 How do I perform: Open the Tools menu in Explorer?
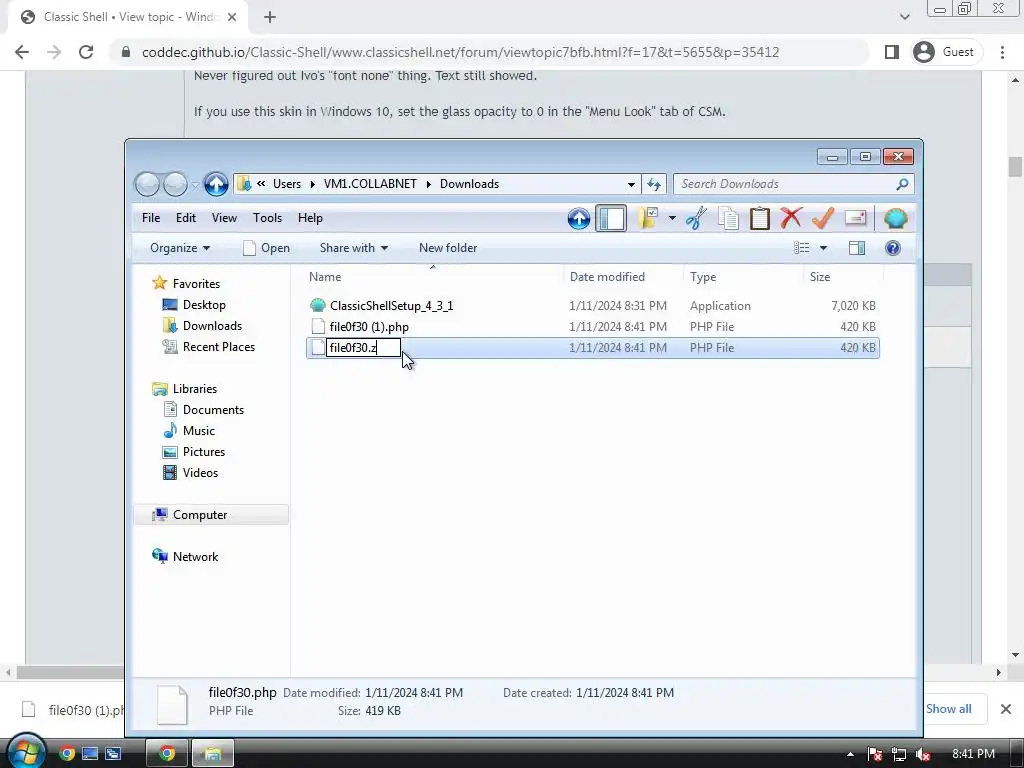click(x=267, y=218)
